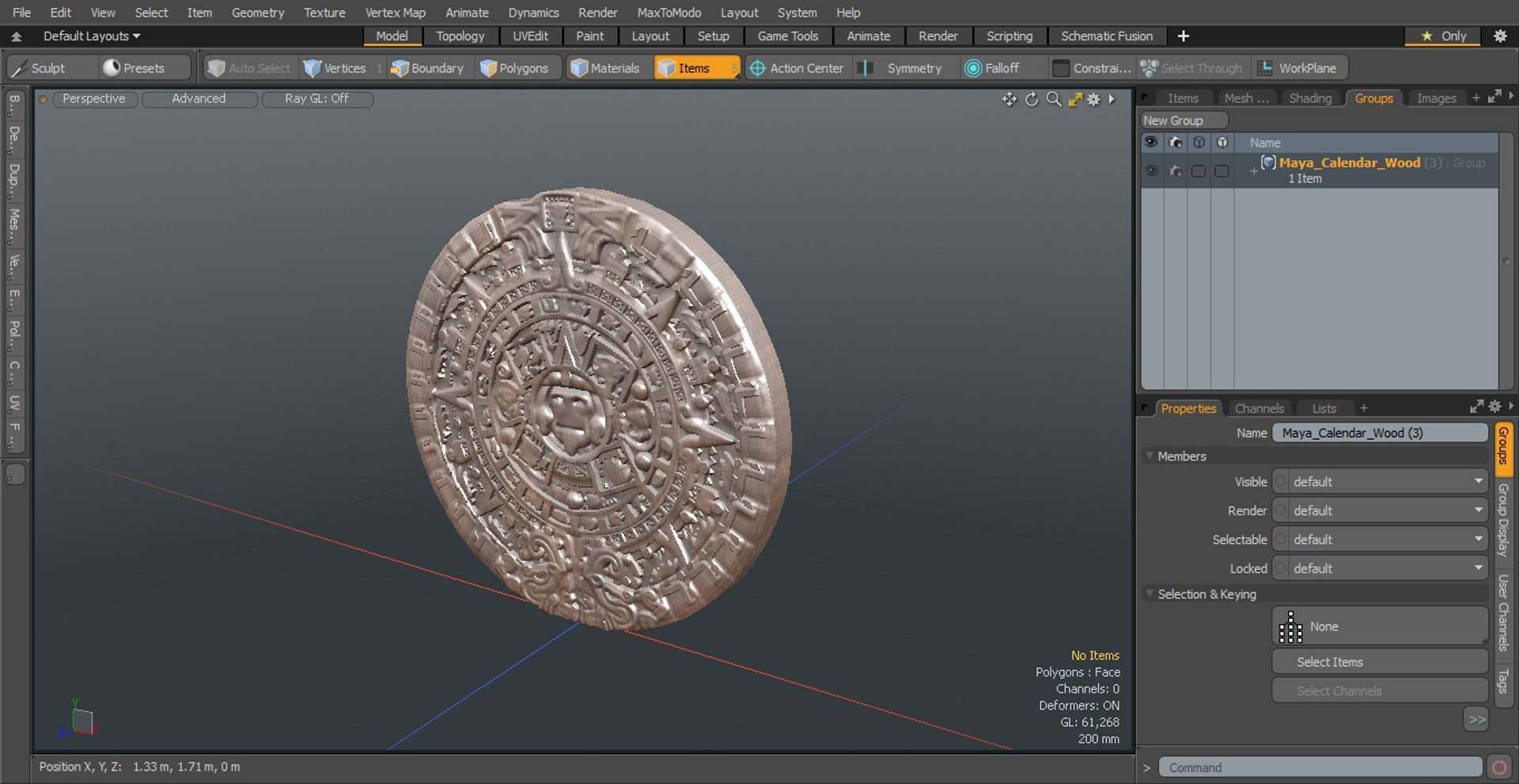Toggle Ray GL: Off in viewport
This screenshot has width=1519, height=784.
[316, 99]
